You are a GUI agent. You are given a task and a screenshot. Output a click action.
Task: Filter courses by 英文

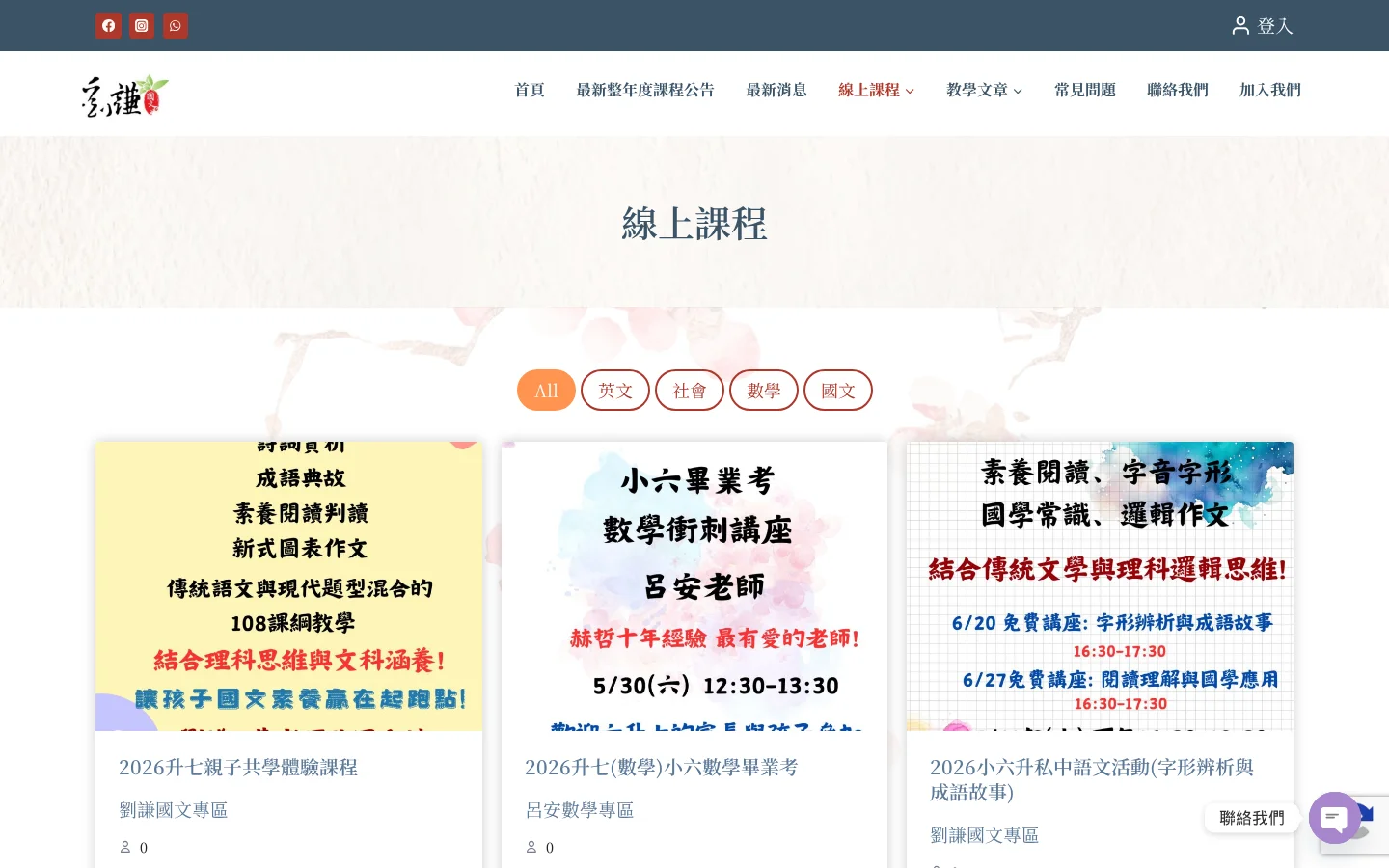click(615, 391)
